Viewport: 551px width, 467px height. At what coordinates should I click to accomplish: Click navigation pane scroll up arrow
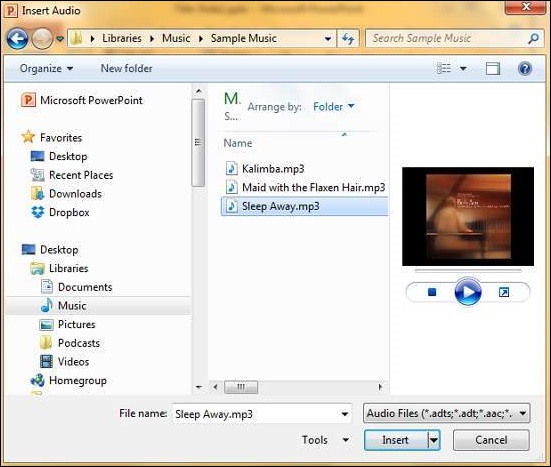click(x=199, y=91)
